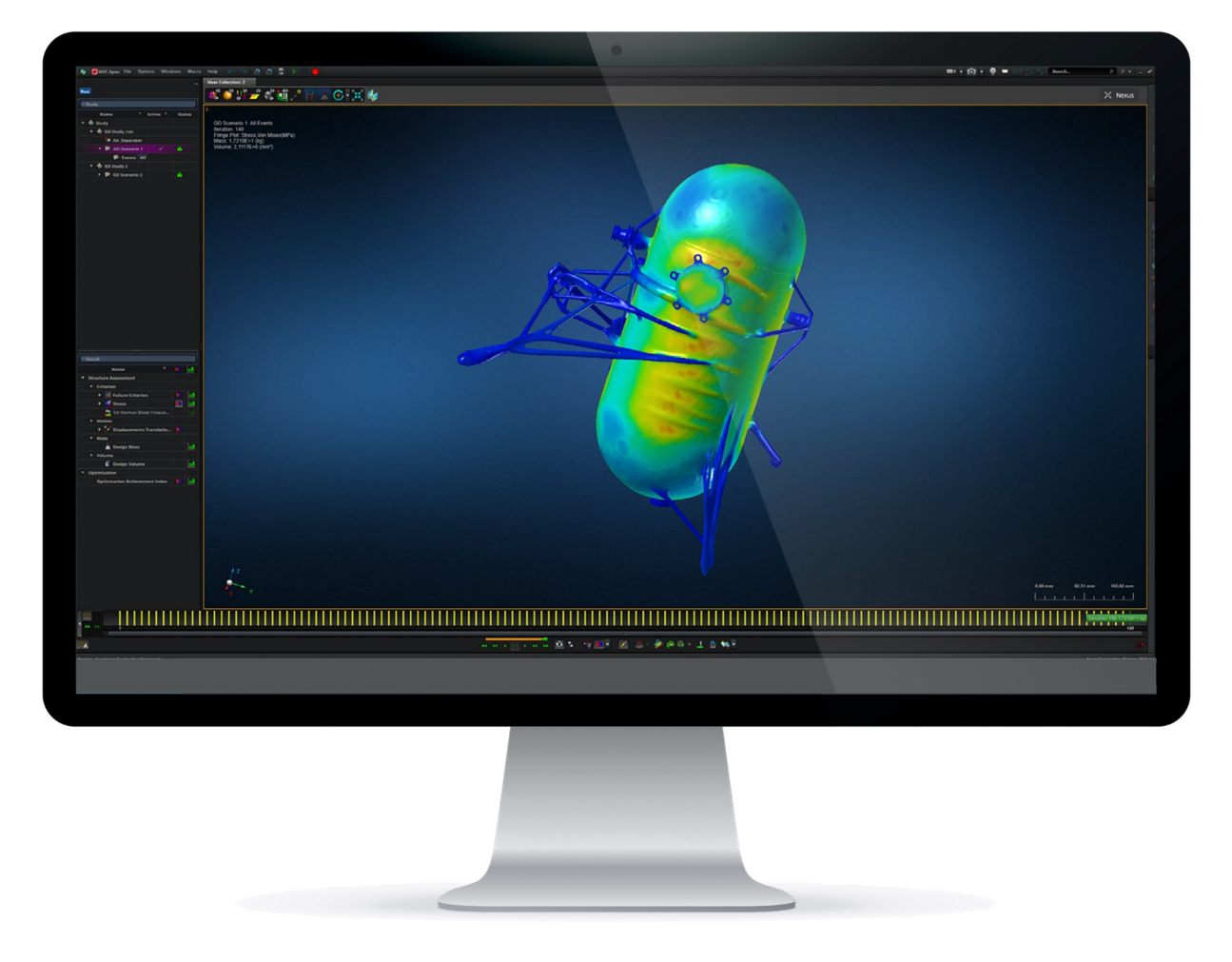Expand the Stress item in the Result panel
The width and height of the screenshot is (1232, 962).
99,403
